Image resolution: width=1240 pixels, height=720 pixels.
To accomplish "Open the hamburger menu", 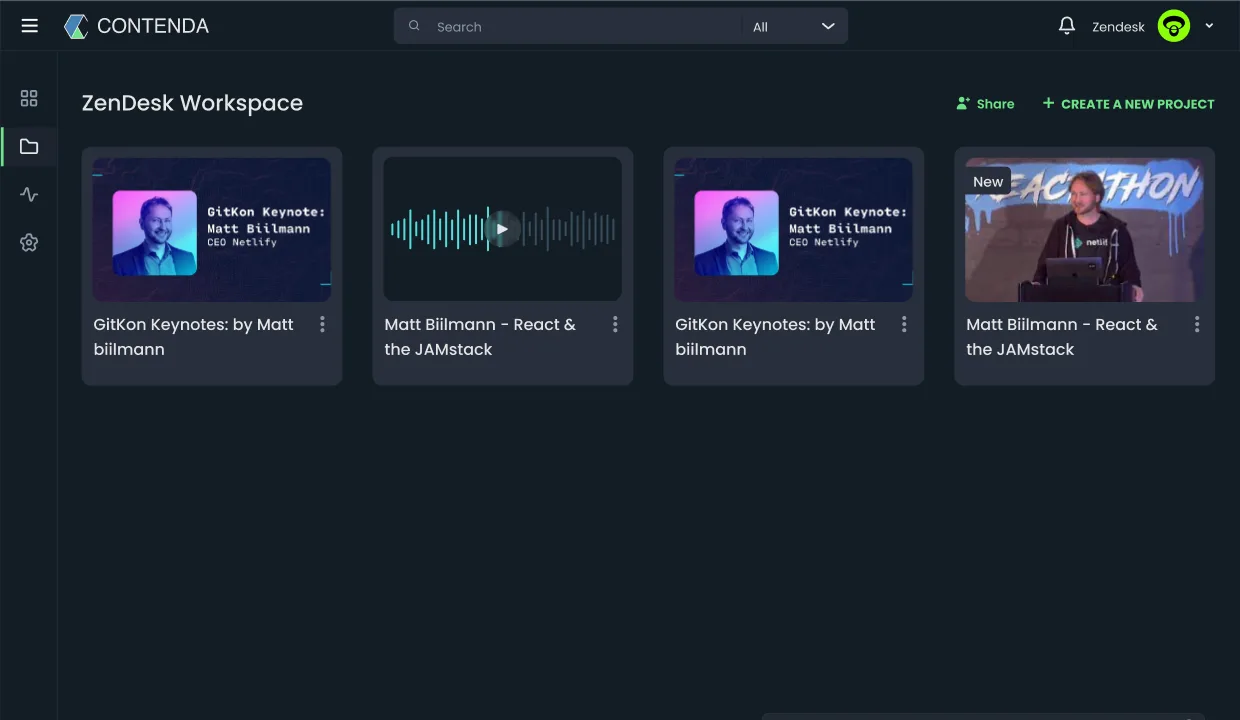I will (29, 26).
